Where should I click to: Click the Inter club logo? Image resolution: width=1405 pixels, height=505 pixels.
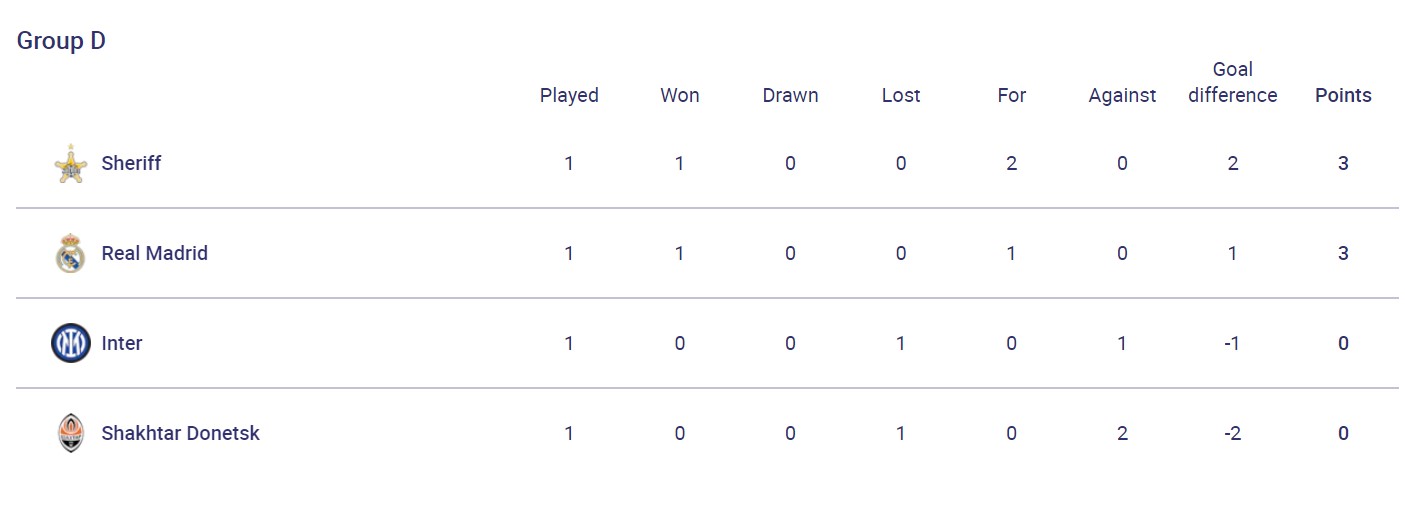pyautogui.click(x=70, y=344)
